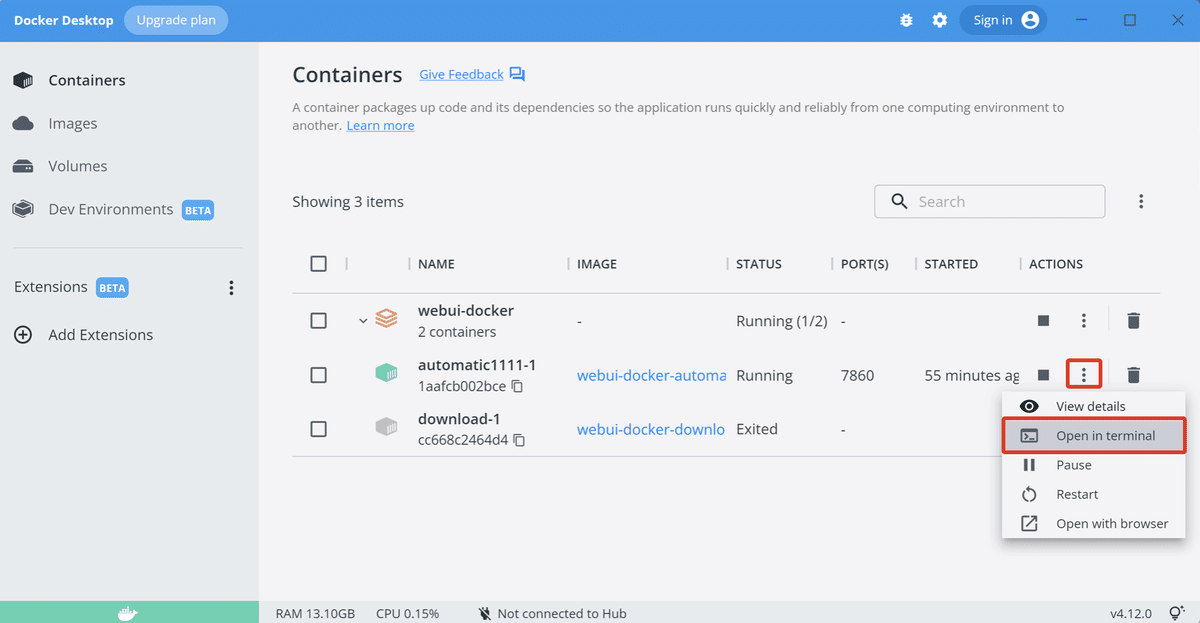Click the RAM 13.10GB status entry
The height and width of the screenshot is (623, 1200).
click(x=315, y=613)
